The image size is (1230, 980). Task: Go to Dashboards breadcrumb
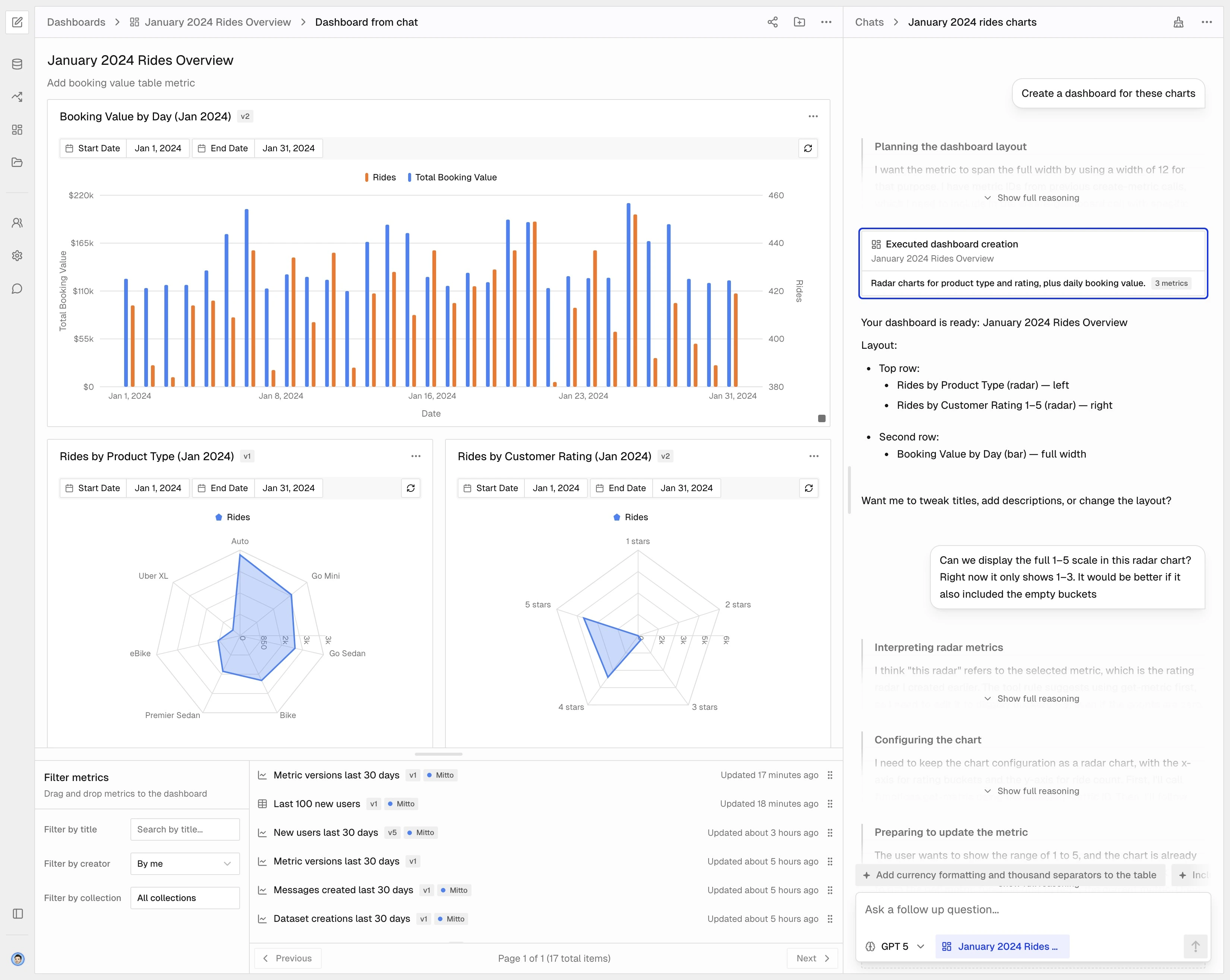click(x=76, y=22)
